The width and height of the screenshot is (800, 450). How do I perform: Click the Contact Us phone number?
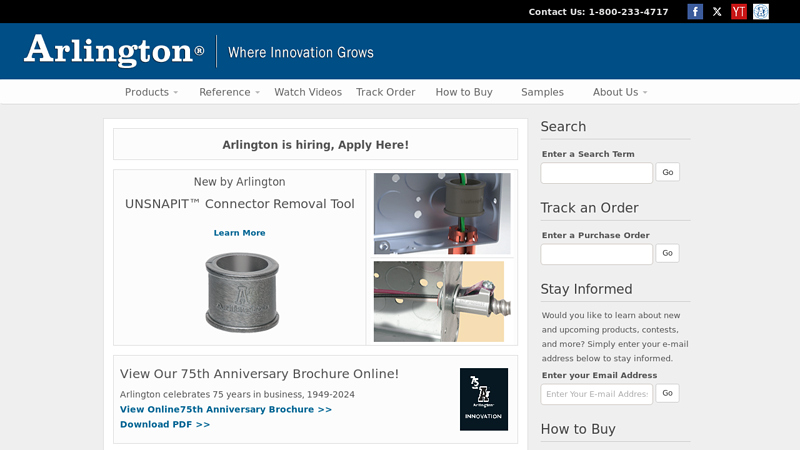[x=628, y=12]
